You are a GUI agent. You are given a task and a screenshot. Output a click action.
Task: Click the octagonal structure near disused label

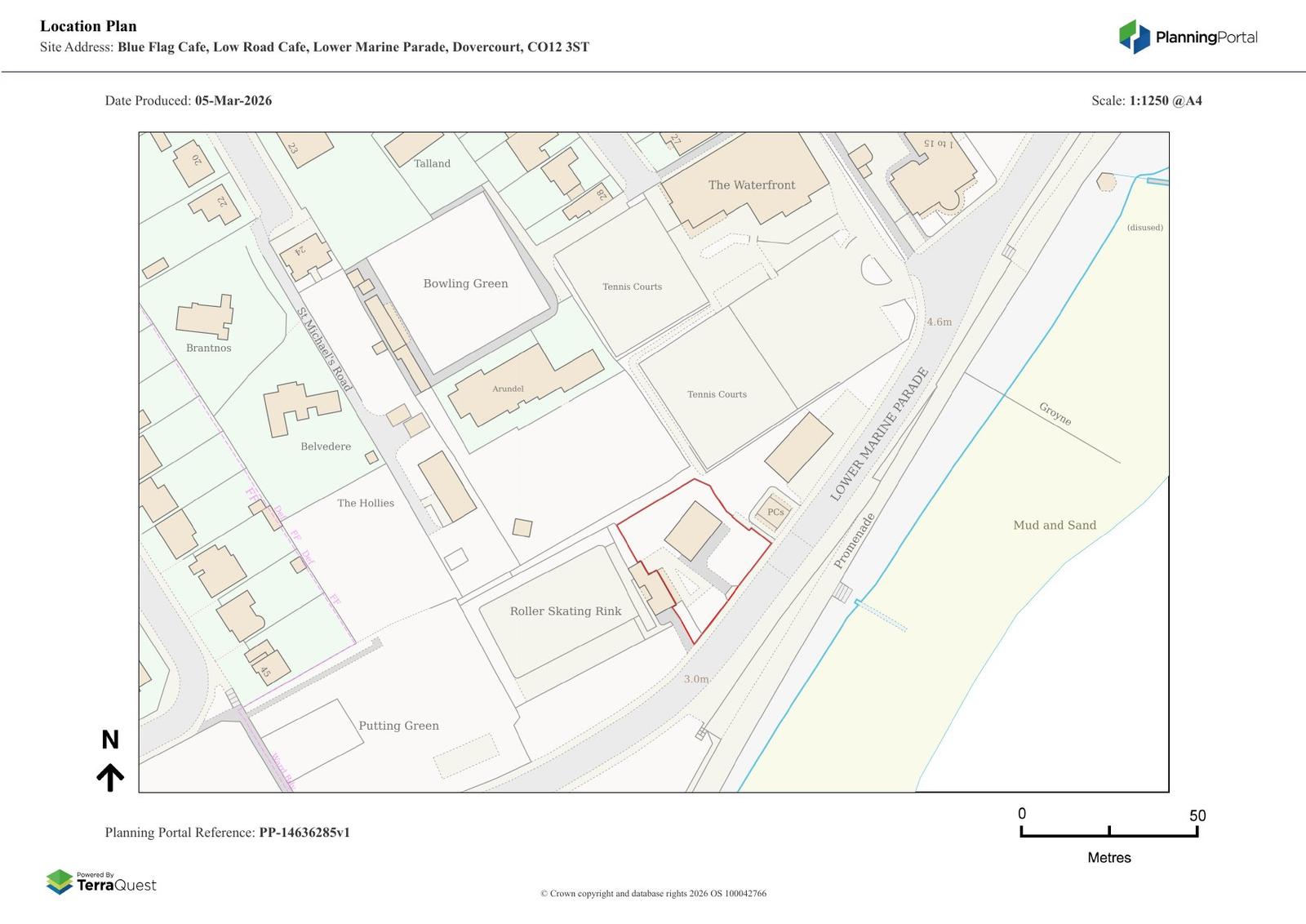click(x=1106, y=182)
